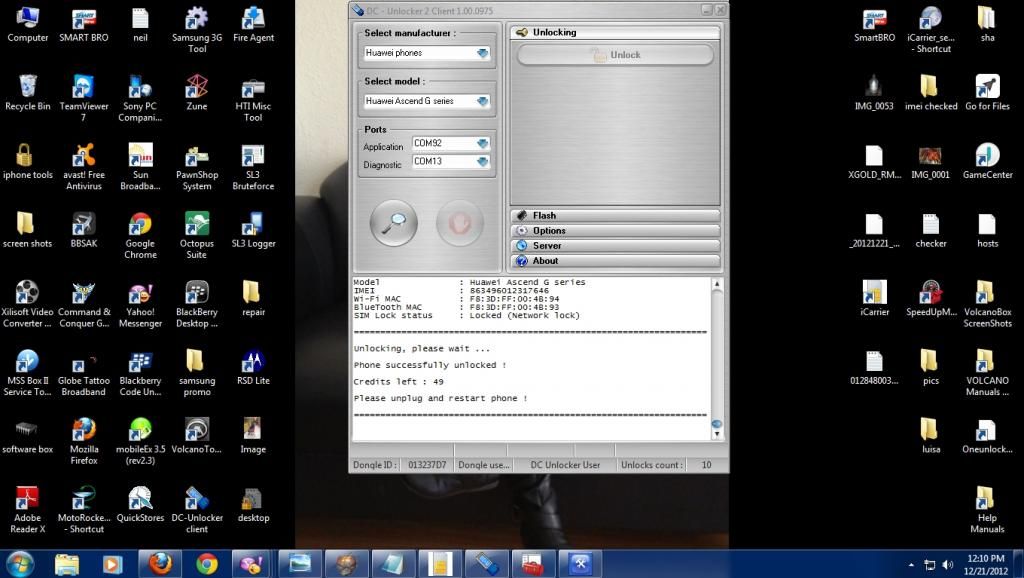Select the Mozilla Firefox desktop icon
The height and width of the screenshot is (578, 1024).
click(x=84, y=441)
